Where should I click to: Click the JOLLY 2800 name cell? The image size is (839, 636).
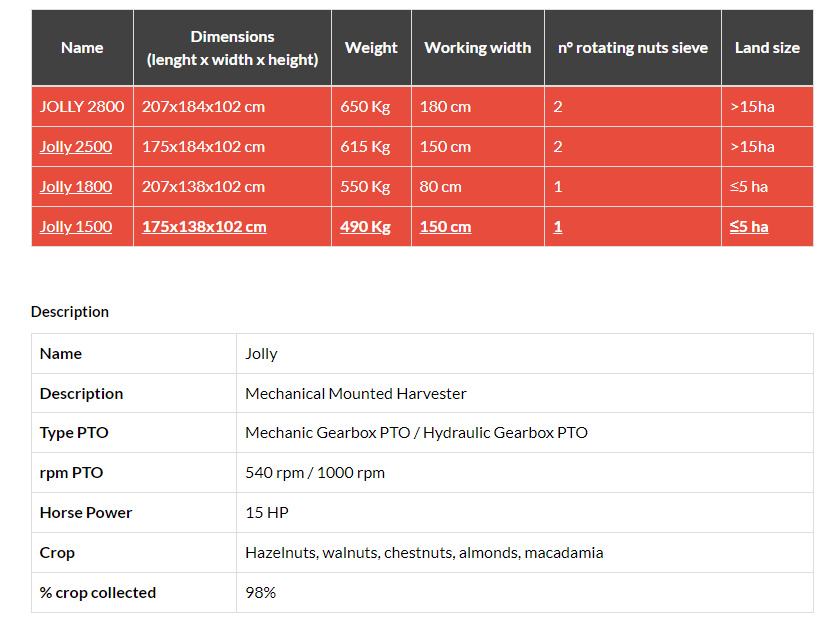tap(82, 107)
